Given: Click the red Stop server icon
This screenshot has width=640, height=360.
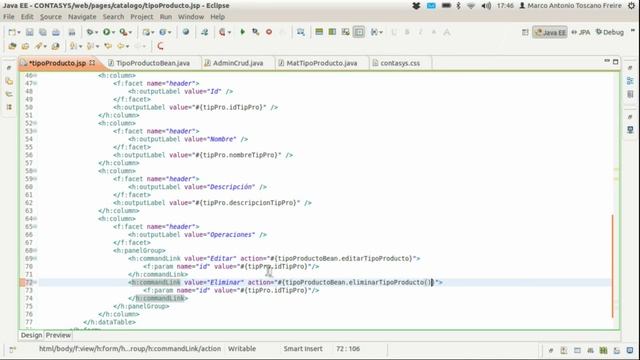Looking at the screenshot, I should click(269, 32).
